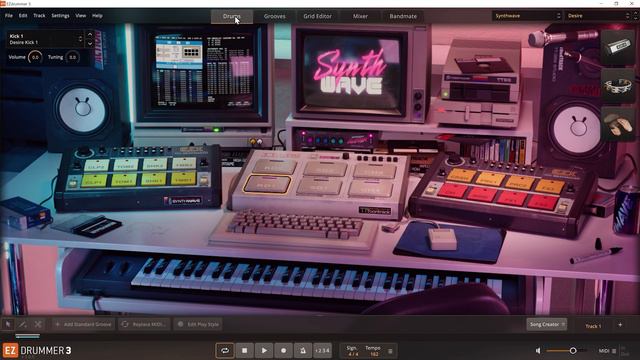Screen dimensions: 640x360
Task: Trigger the SHAK1 yellow-green pad
Action: 154,179
